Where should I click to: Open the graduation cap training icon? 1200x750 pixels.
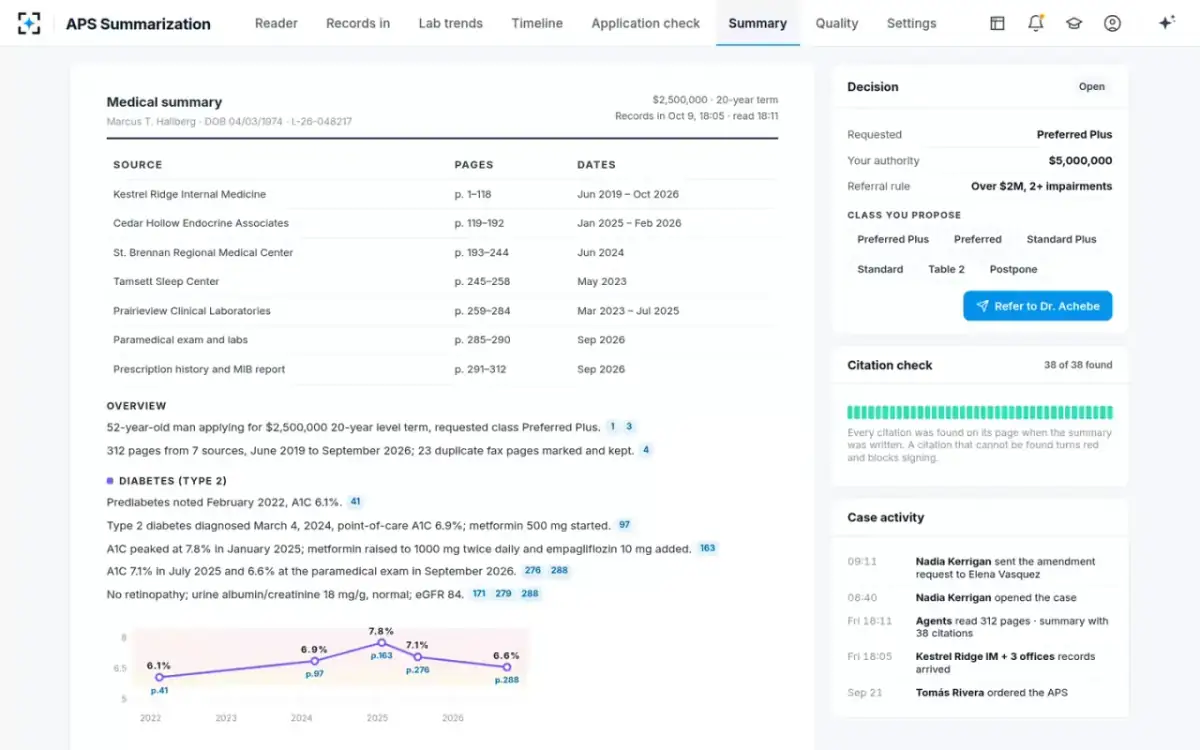click(x=1074, y=23)
